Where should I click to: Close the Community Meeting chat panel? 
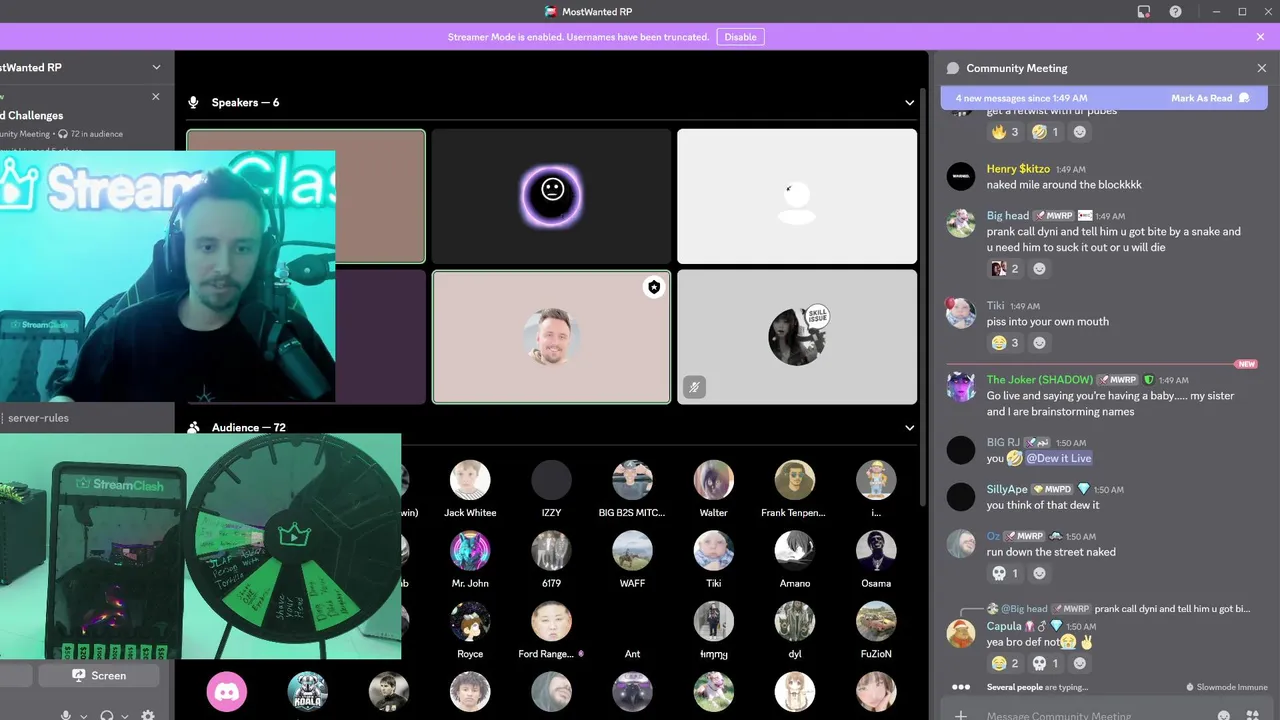click(1261, 68)
